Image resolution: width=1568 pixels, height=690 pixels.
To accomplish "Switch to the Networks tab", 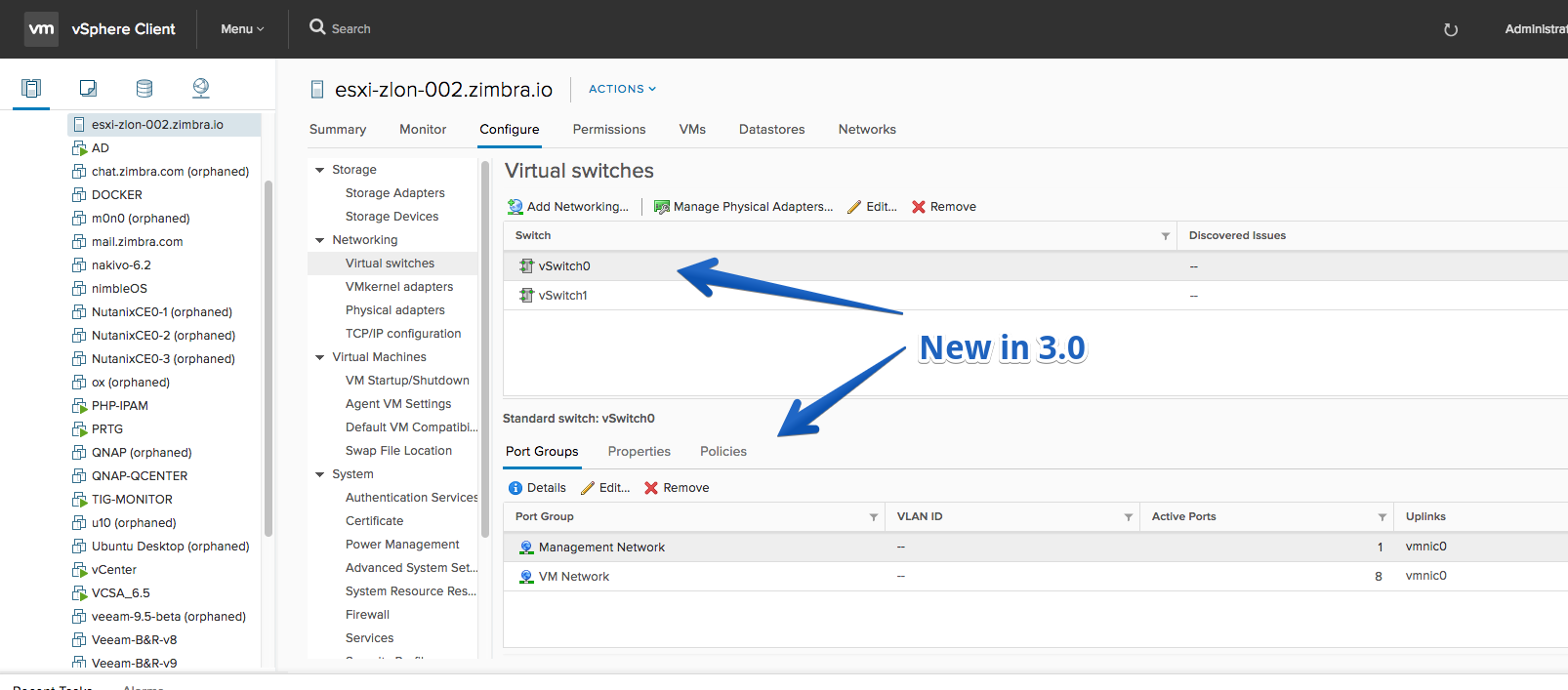I will pos(867,129).
